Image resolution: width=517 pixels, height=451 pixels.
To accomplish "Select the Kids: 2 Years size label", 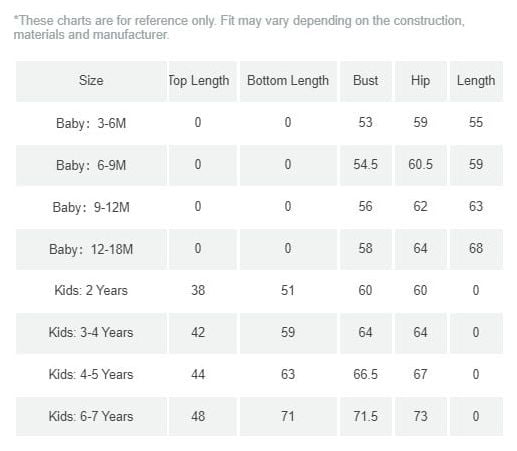I will (91, 290).
